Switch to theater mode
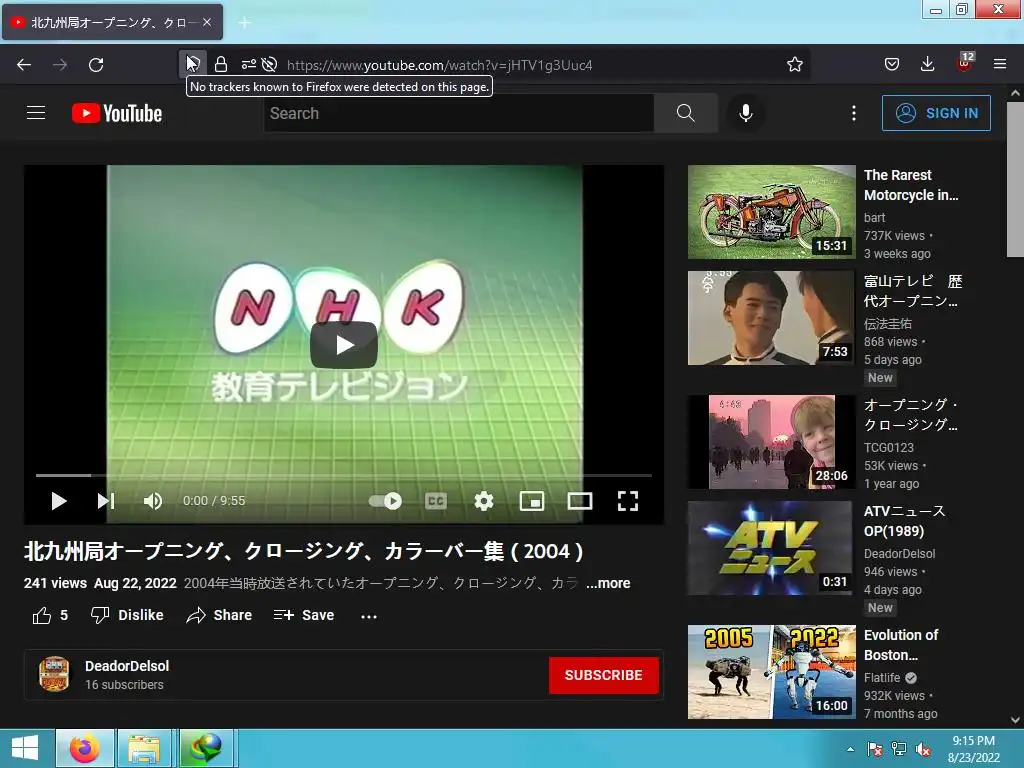This screenshot has height=768, width=1024. click(580, 501)
